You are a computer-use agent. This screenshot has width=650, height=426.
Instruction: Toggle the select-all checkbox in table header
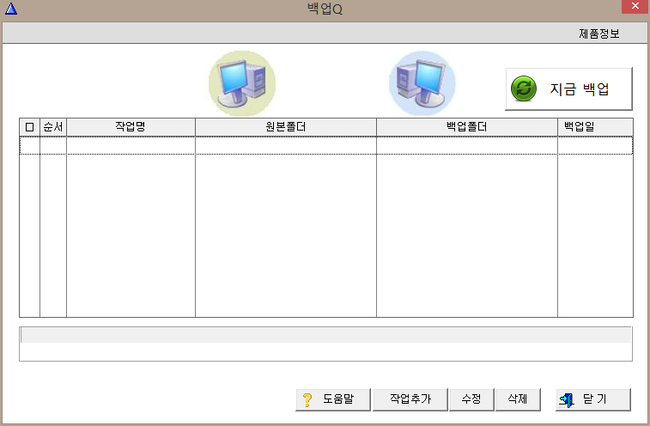pos(29,127)
